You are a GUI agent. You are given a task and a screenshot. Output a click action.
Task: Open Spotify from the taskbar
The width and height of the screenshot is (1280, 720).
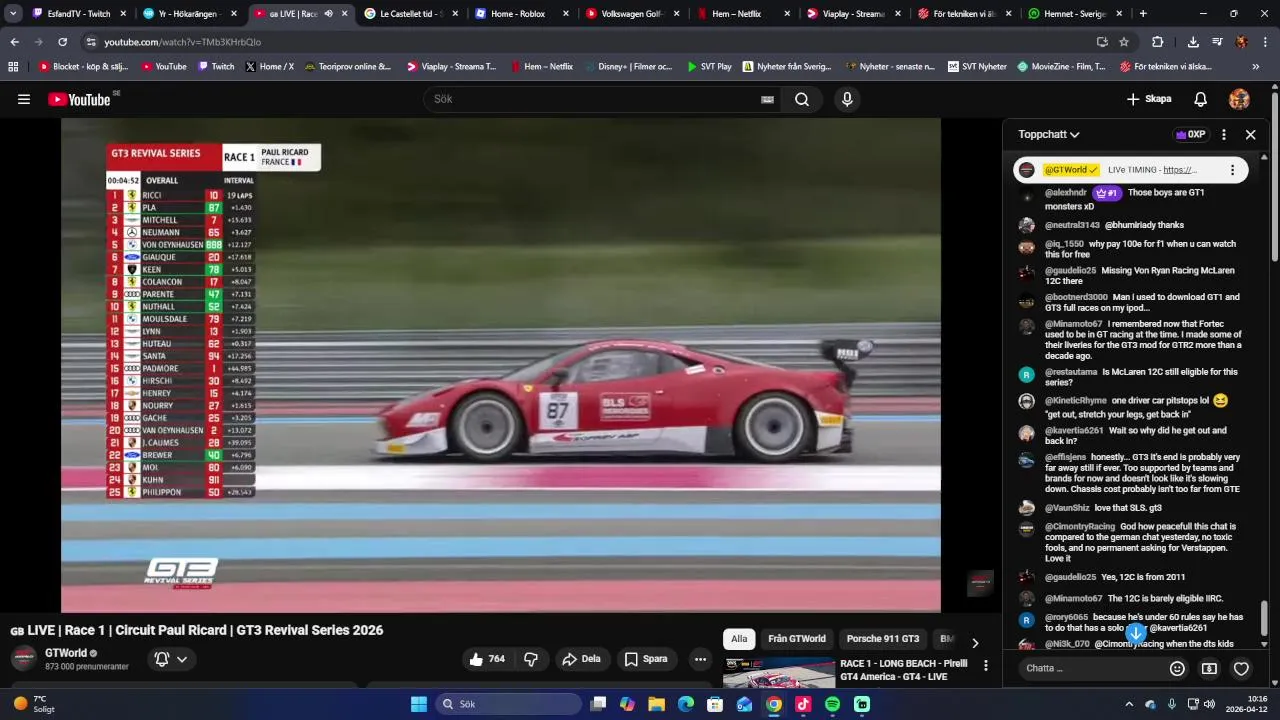click(x=832, y=704)
